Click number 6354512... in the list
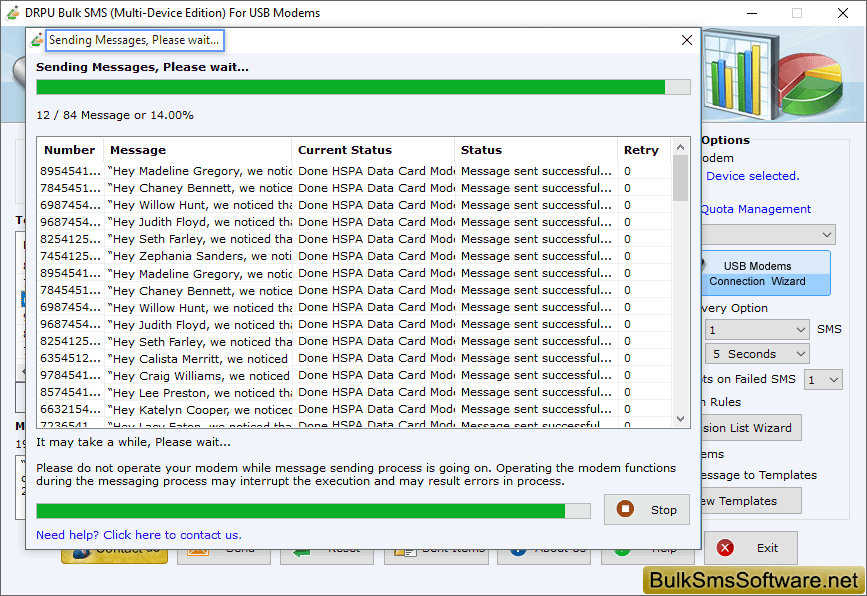This screenshot has width=867, height=596. pos(70,358)
